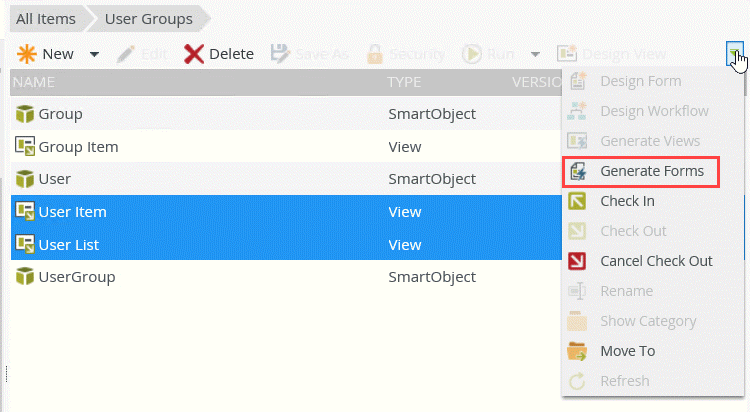750x412 pixels.
Task: Click SmartObject type in UserGroup row
Action: click(x=432, y=277)
